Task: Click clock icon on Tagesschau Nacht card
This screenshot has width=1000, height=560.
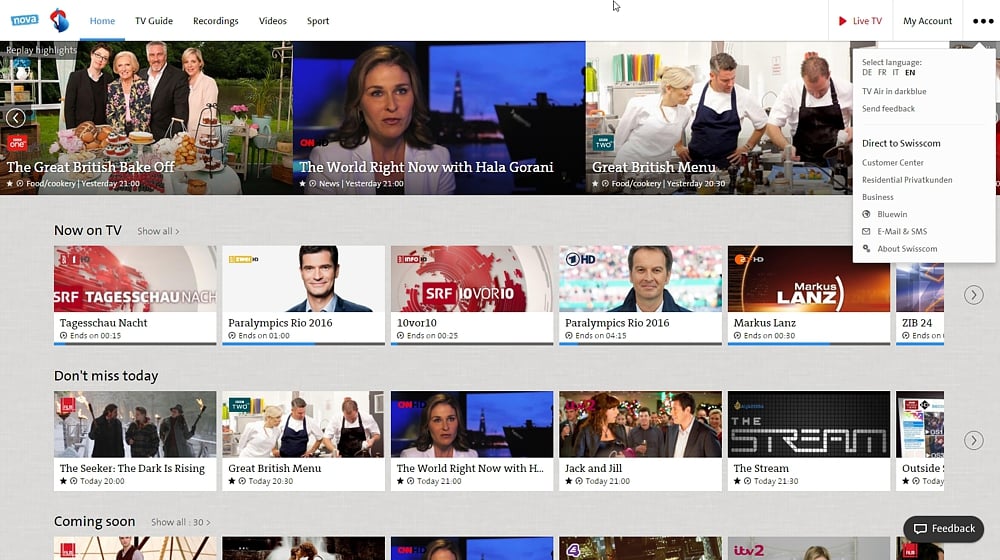Action: point(63,335)
